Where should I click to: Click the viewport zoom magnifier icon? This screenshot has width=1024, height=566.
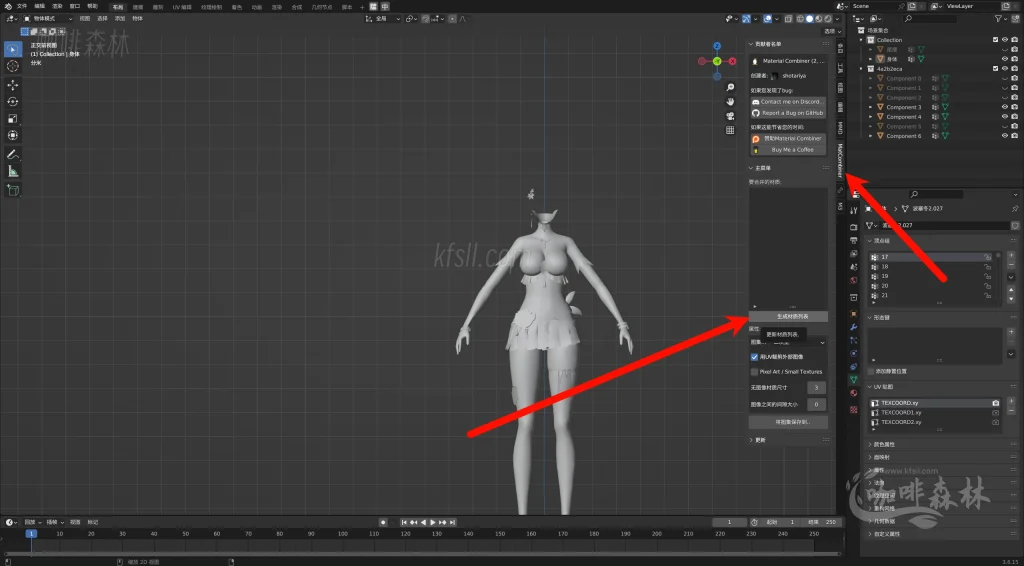click(730, 87)
